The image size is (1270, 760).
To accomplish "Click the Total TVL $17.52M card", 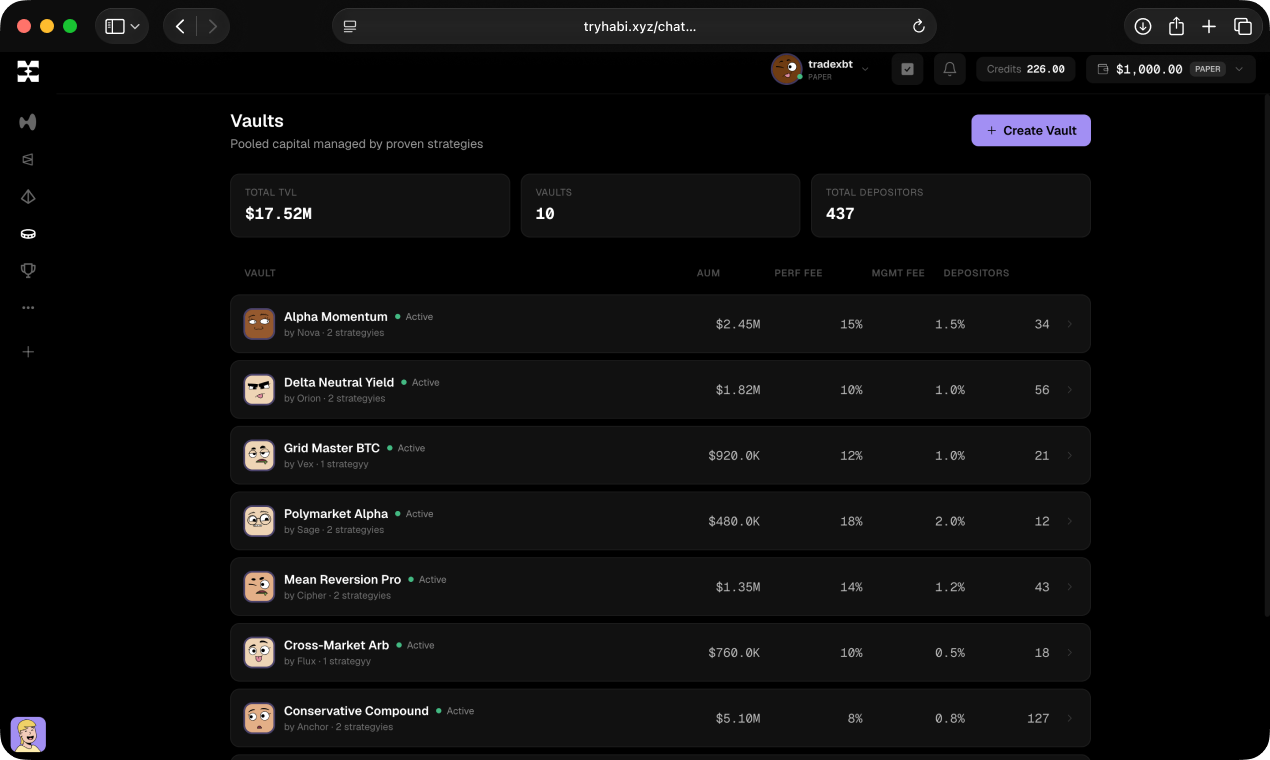I will pyautogui.click(x=370, y=206).
